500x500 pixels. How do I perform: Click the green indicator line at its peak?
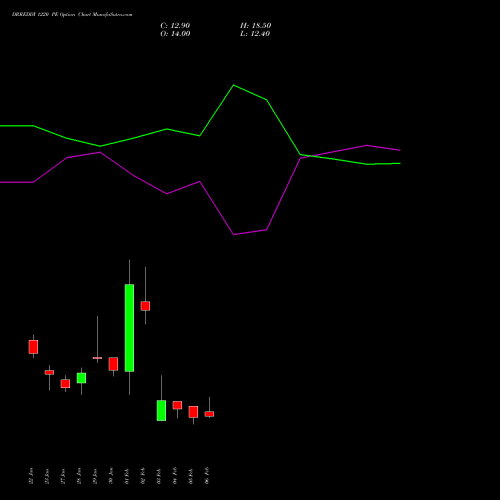234,85
